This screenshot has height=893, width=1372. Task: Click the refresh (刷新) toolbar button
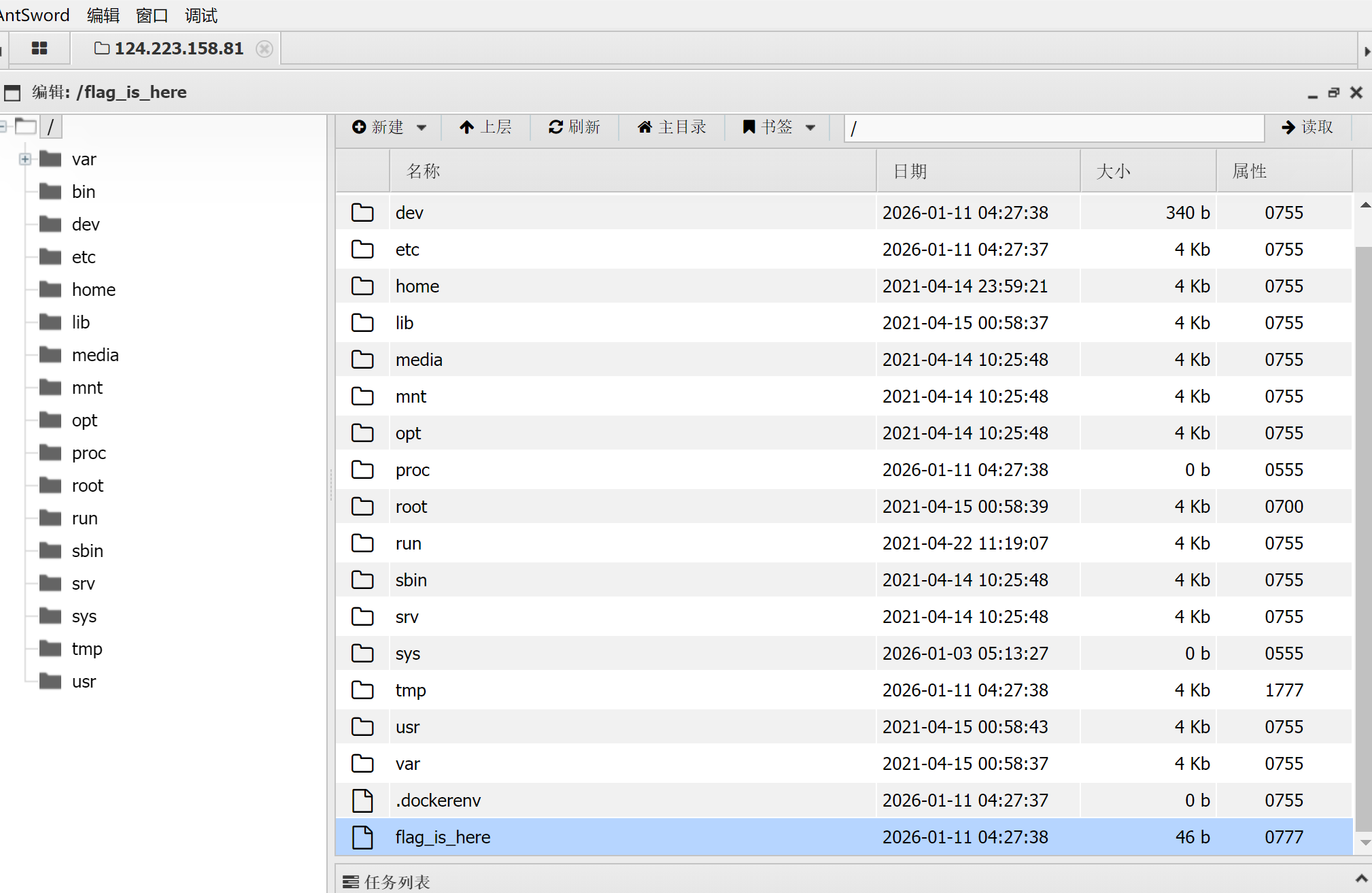(574, 127)
